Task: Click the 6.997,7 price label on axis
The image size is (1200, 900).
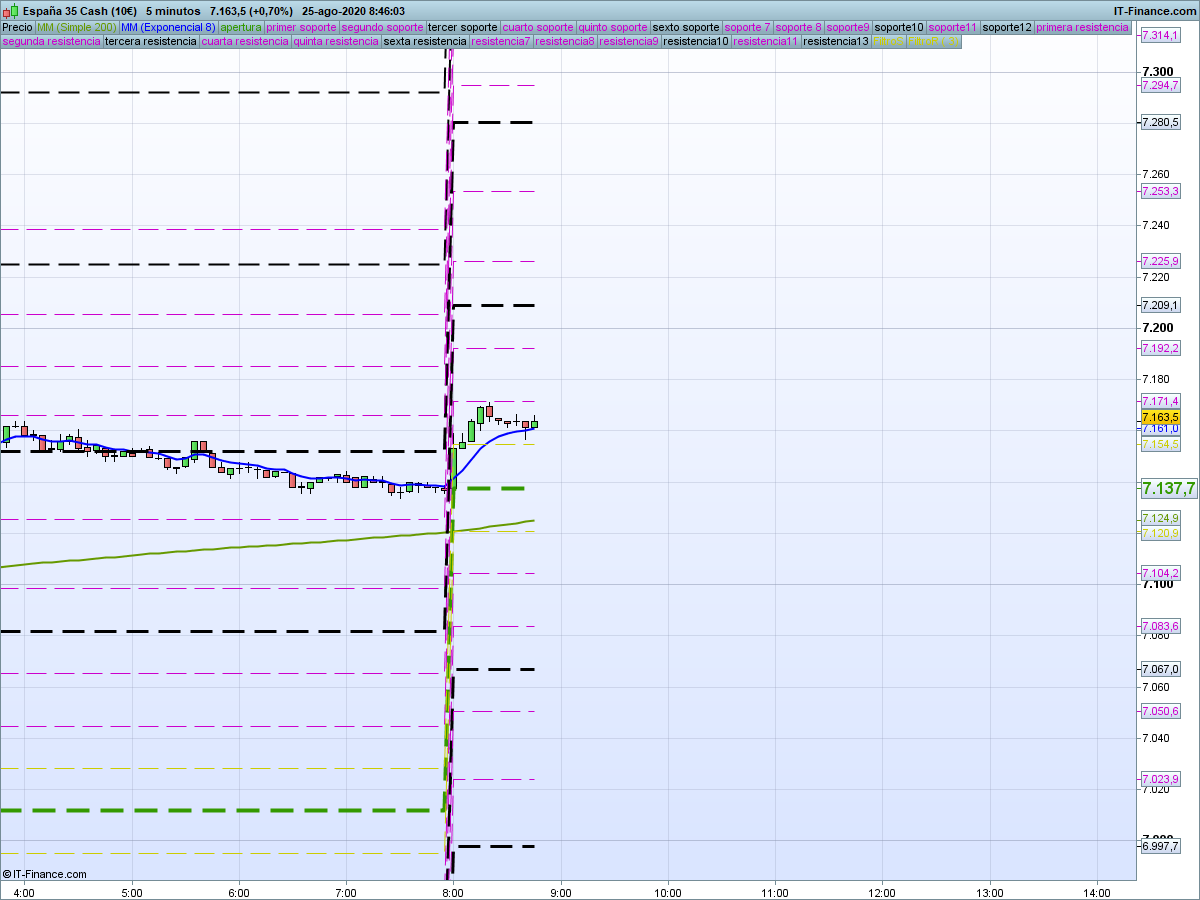Action: pos(1160,846)
